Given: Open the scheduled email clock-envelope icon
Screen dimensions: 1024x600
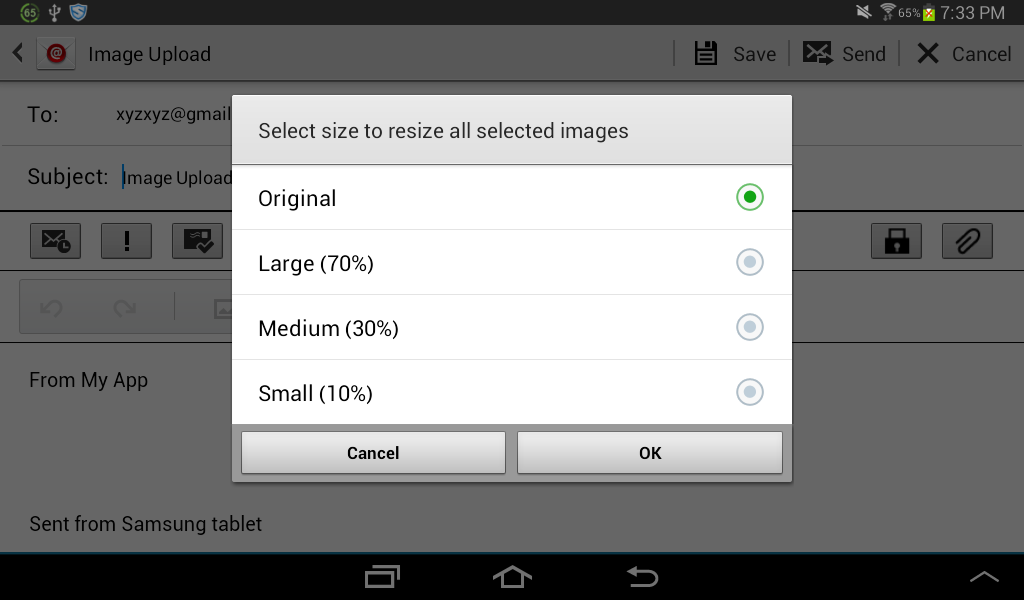Looking at the screenshot, I should 56,241.
